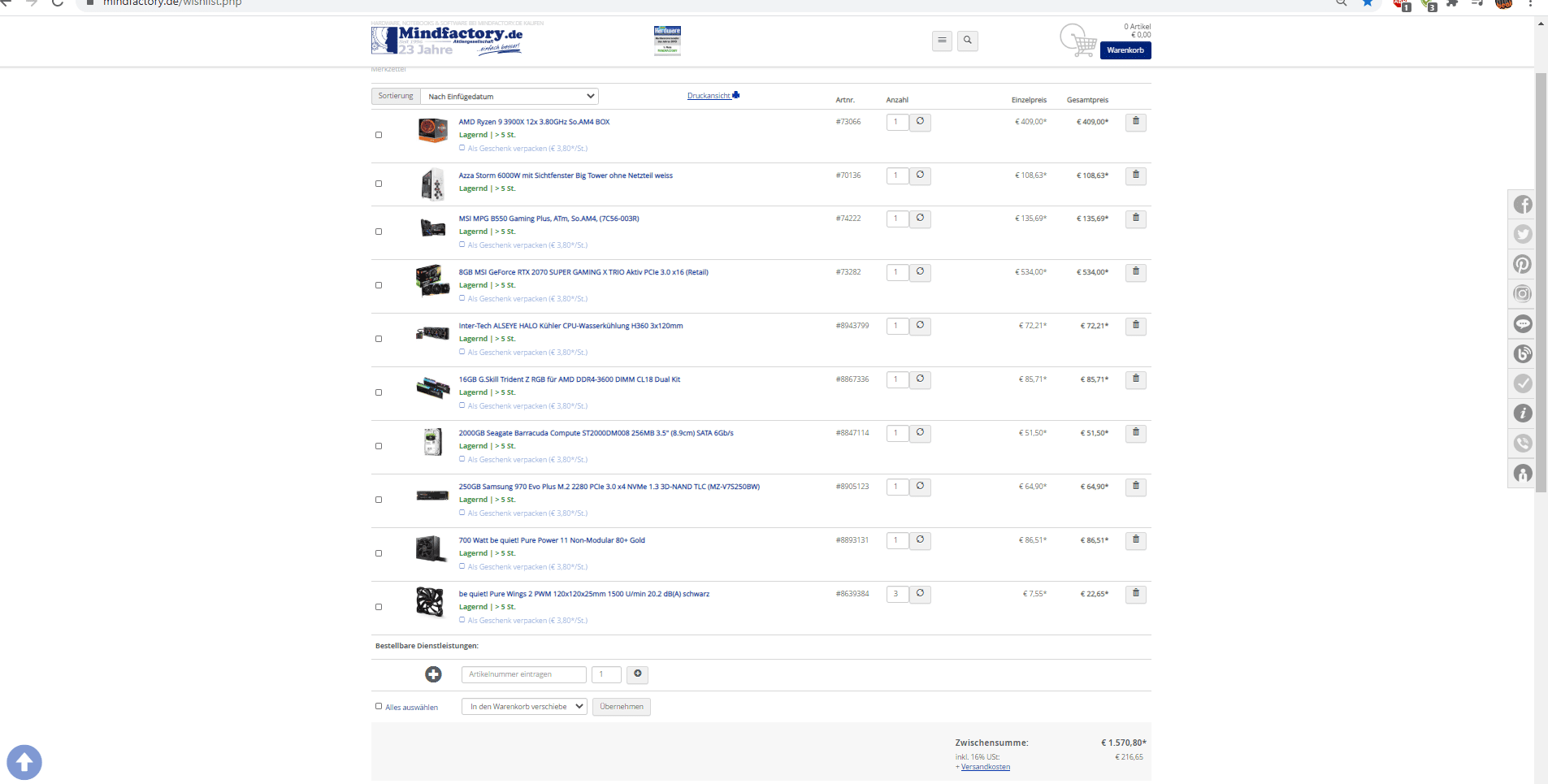Screen dimensions: 1548x784
Task: Open the Pinterest sidebar icon
Action: point(1522,264)
